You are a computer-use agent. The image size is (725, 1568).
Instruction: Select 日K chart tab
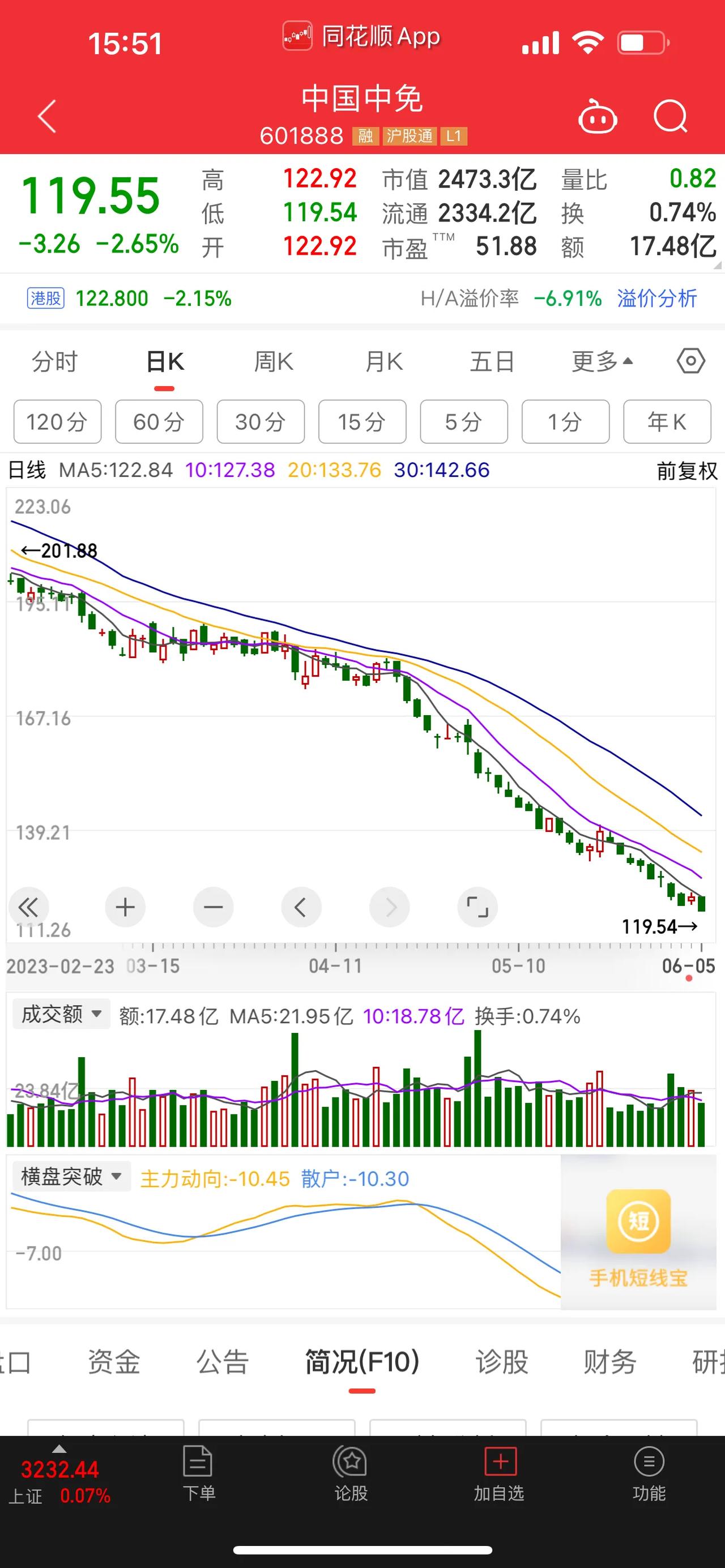(x=164, y=362)
